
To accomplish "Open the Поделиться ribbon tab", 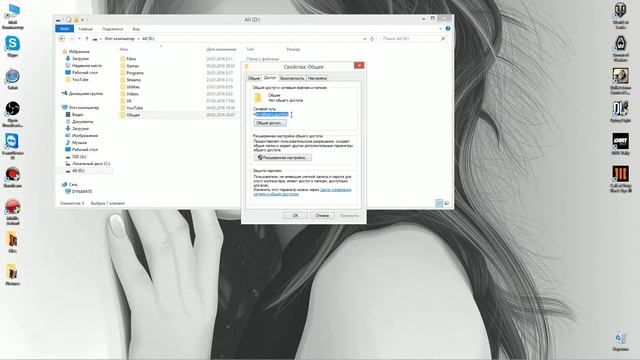I will [112, 29].
